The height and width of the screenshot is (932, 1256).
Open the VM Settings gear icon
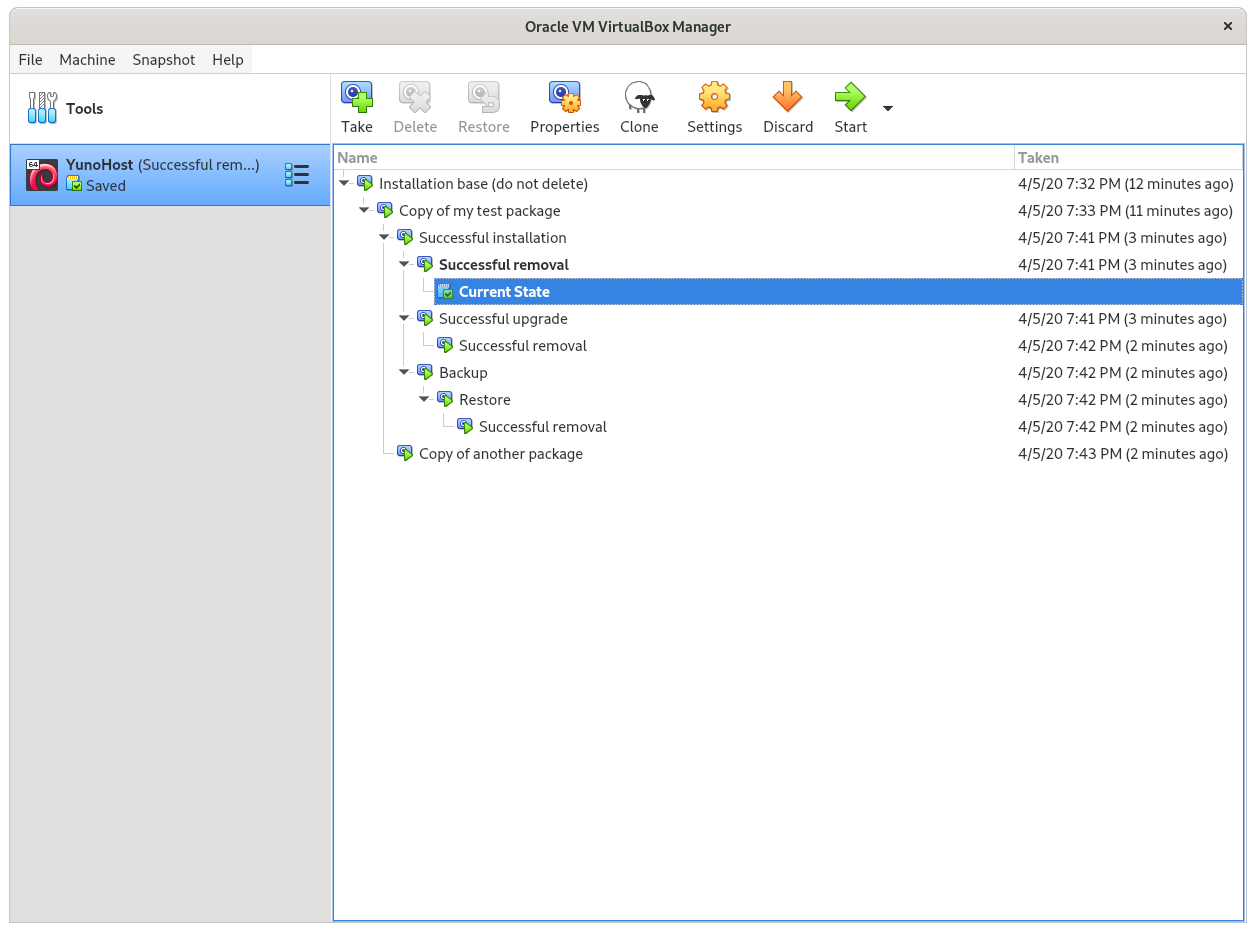pyautogui.click(x=714, y=98)
